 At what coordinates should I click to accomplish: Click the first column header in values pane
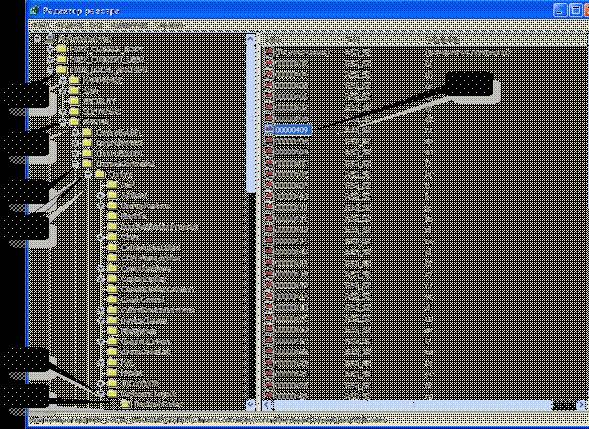[302, 39]
